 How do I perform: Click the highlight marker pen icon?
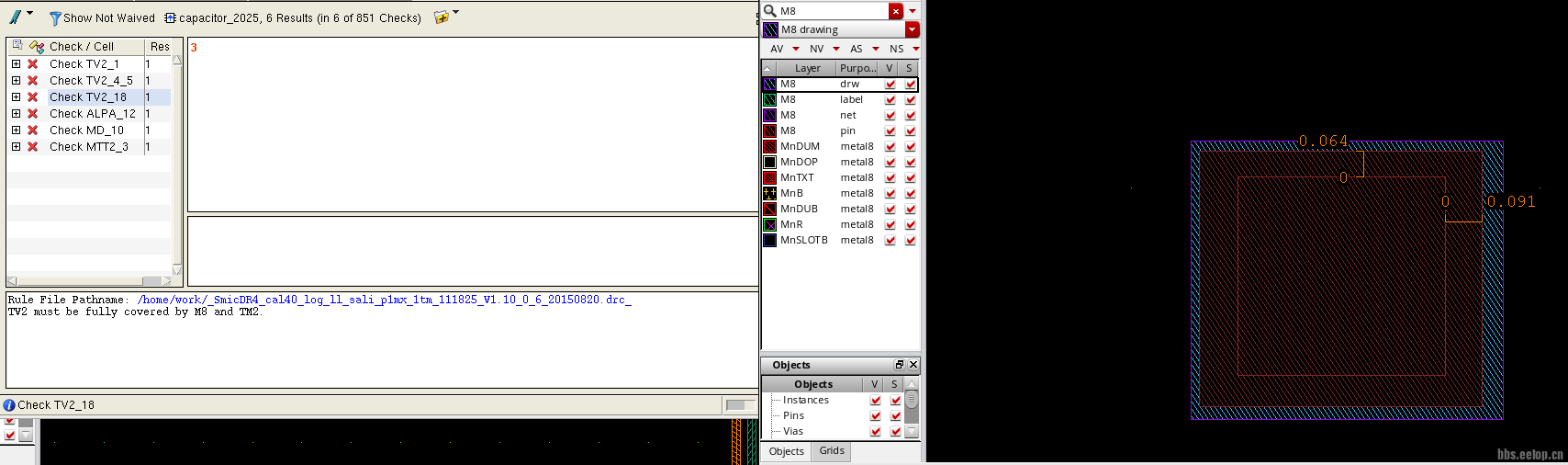[15, 17]
